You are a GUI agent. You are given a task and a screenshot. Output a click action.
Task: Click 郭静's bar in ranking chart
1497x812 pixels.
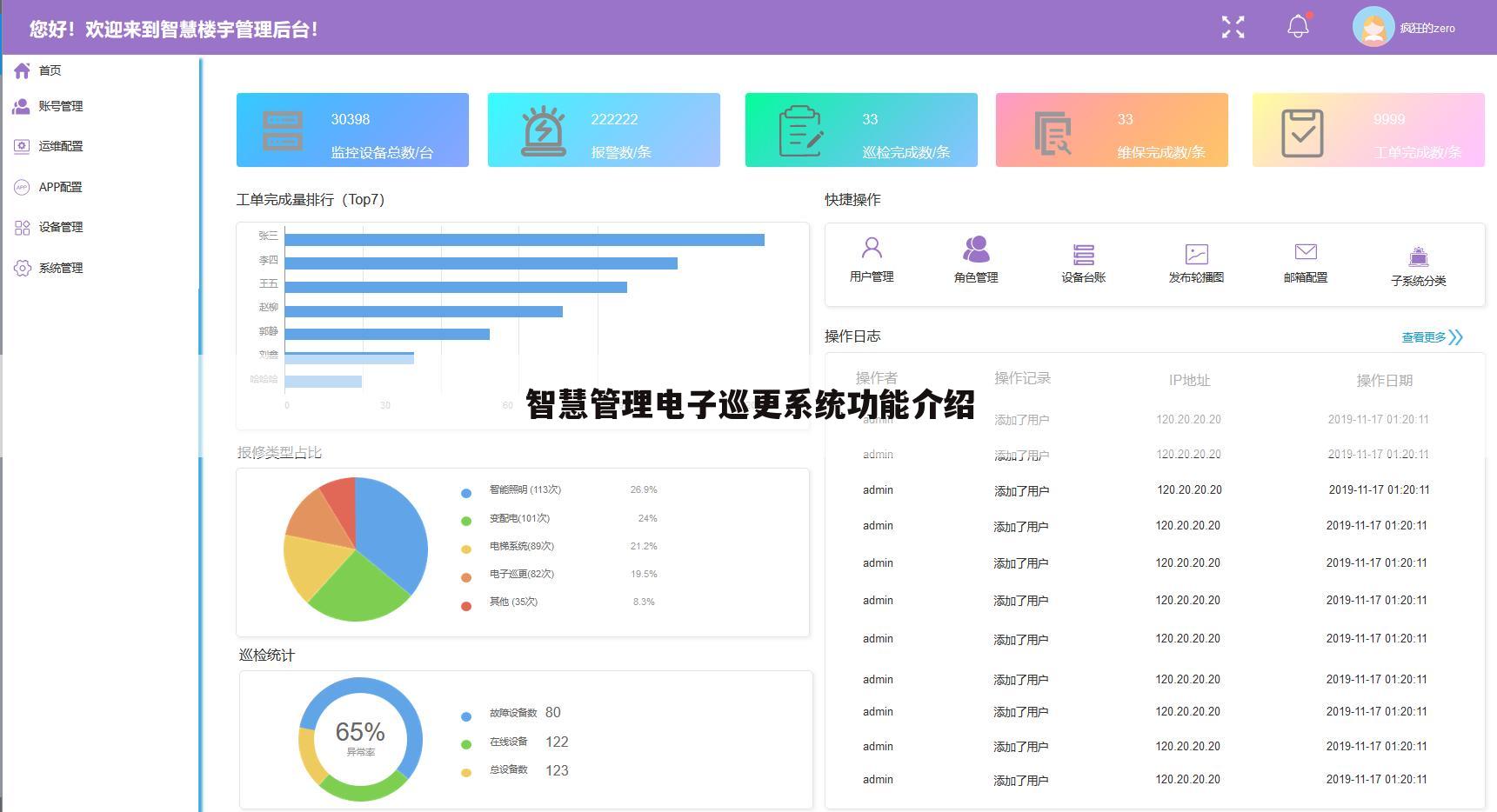coord(387,335)
